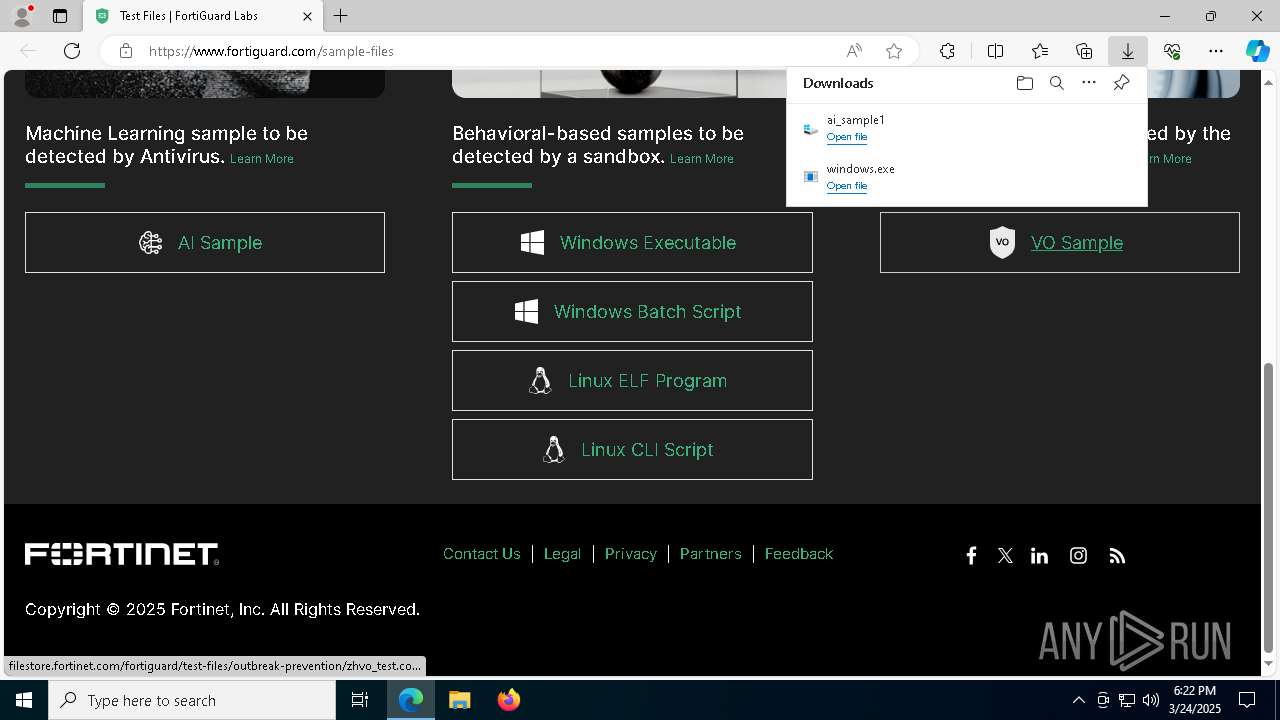This screenshot has width=1280, height=720.
Task: Toggle split screen view
Action: tap(995, 51)
